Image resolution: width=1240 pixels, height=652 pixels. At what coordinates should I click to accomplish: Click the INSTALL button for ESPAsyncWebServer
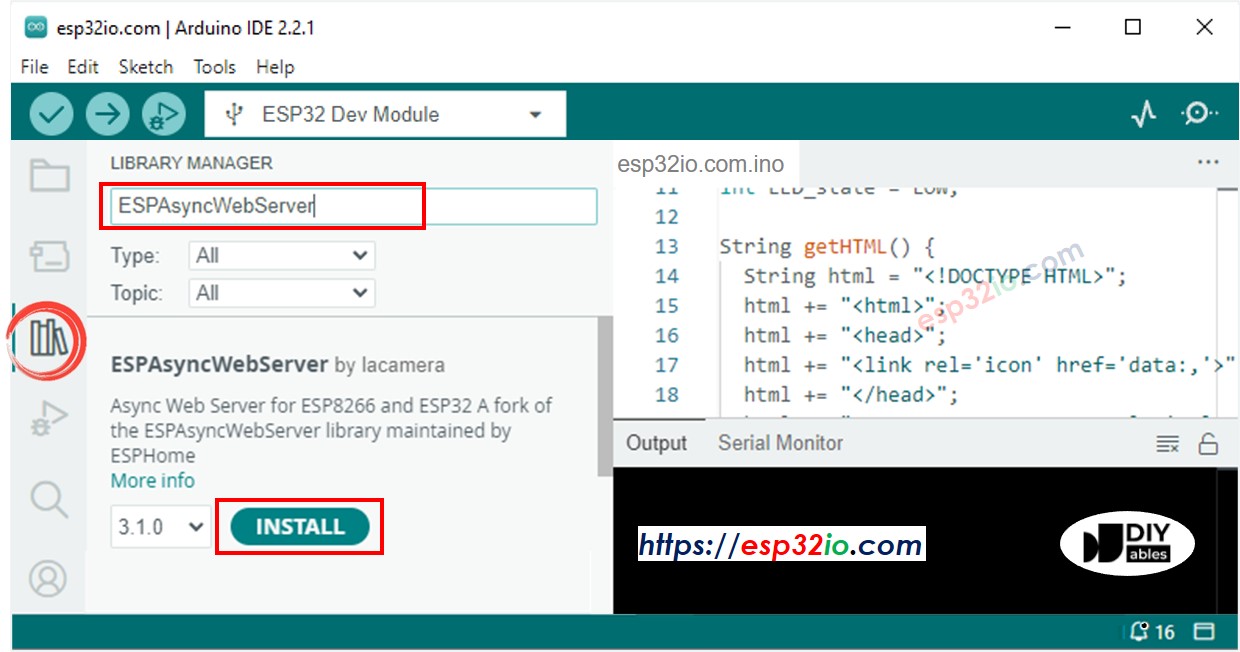click(x=300, y=527)
